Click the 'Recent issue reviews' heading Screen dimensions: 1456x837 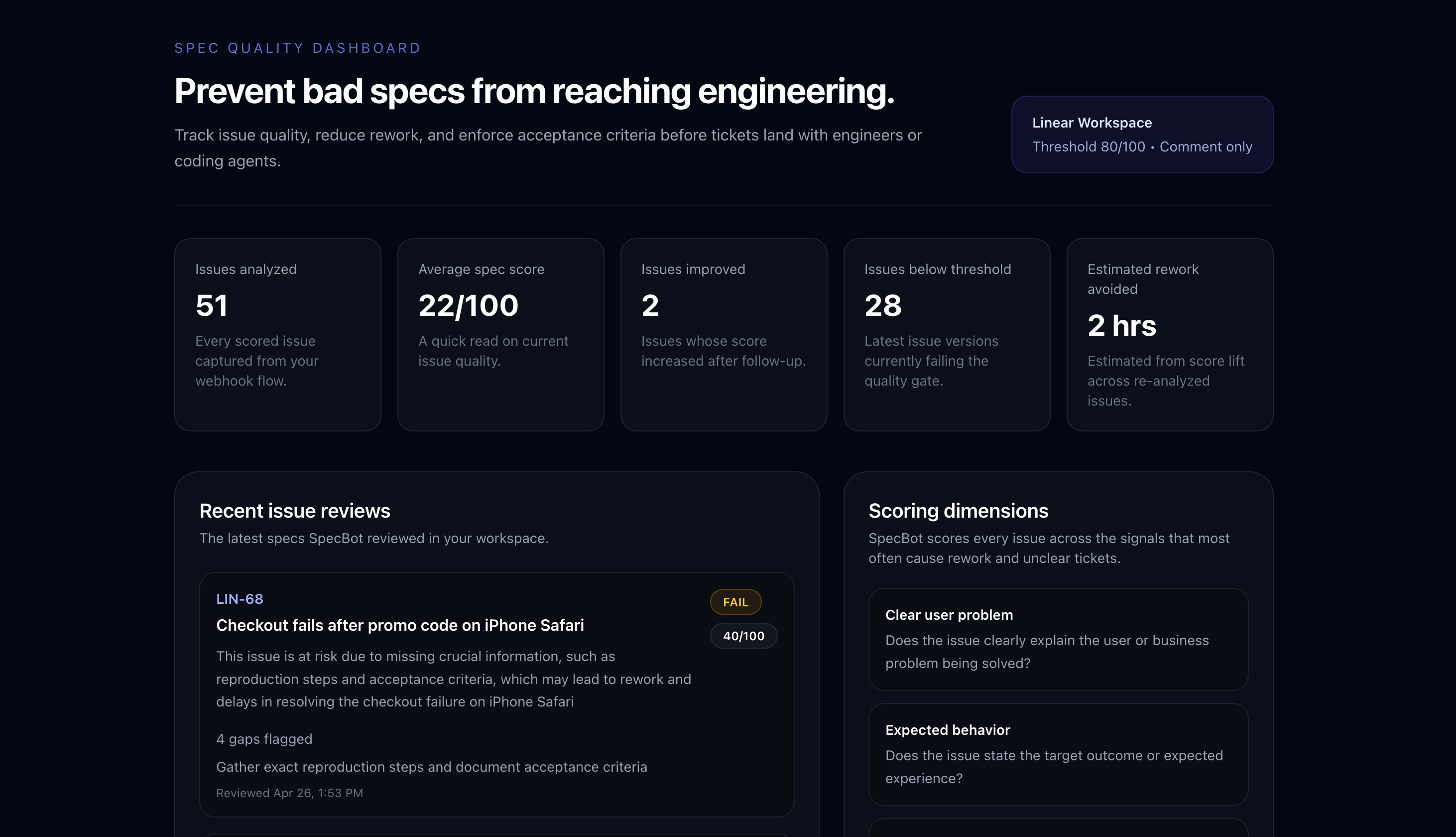coord(295,511)
